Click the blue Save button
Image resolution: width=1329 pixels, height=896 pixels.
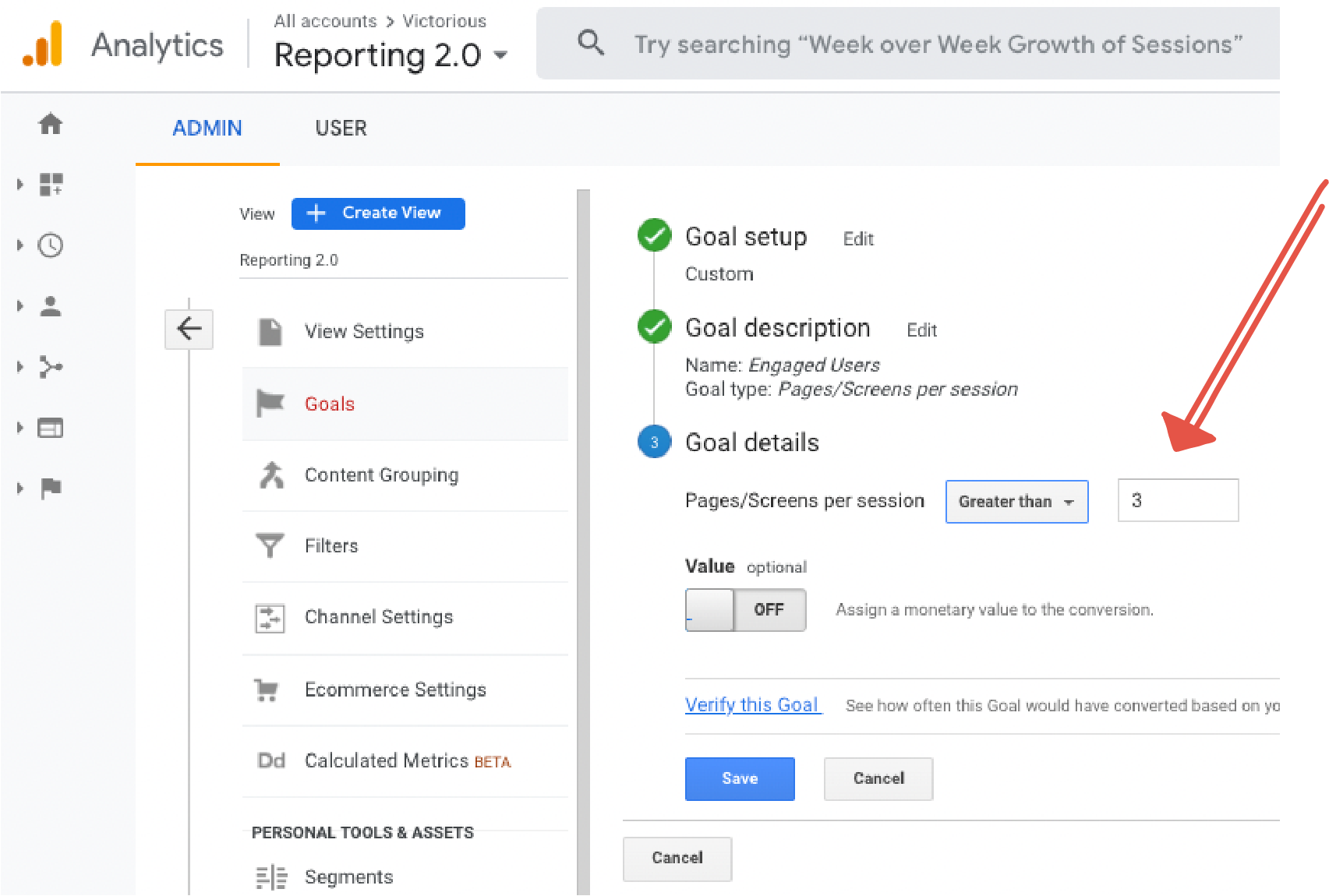point(739,778)
